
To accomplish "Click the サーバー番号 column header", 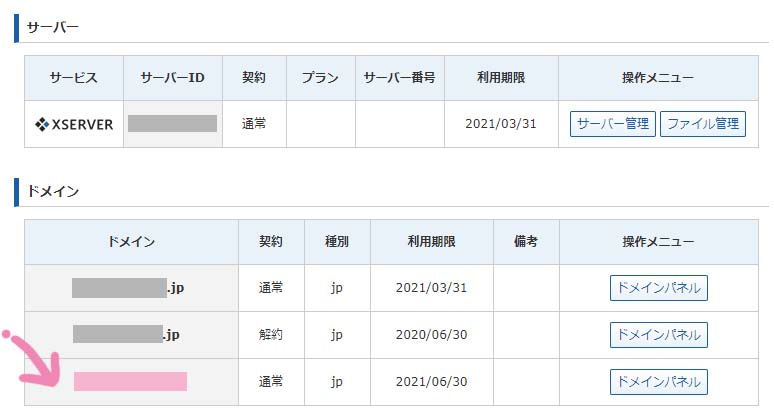I will [399, 78].
